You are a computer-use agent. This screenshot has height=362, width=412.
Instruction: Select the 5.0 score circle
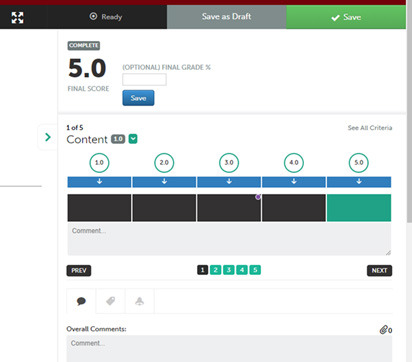(x=359, y=163)
